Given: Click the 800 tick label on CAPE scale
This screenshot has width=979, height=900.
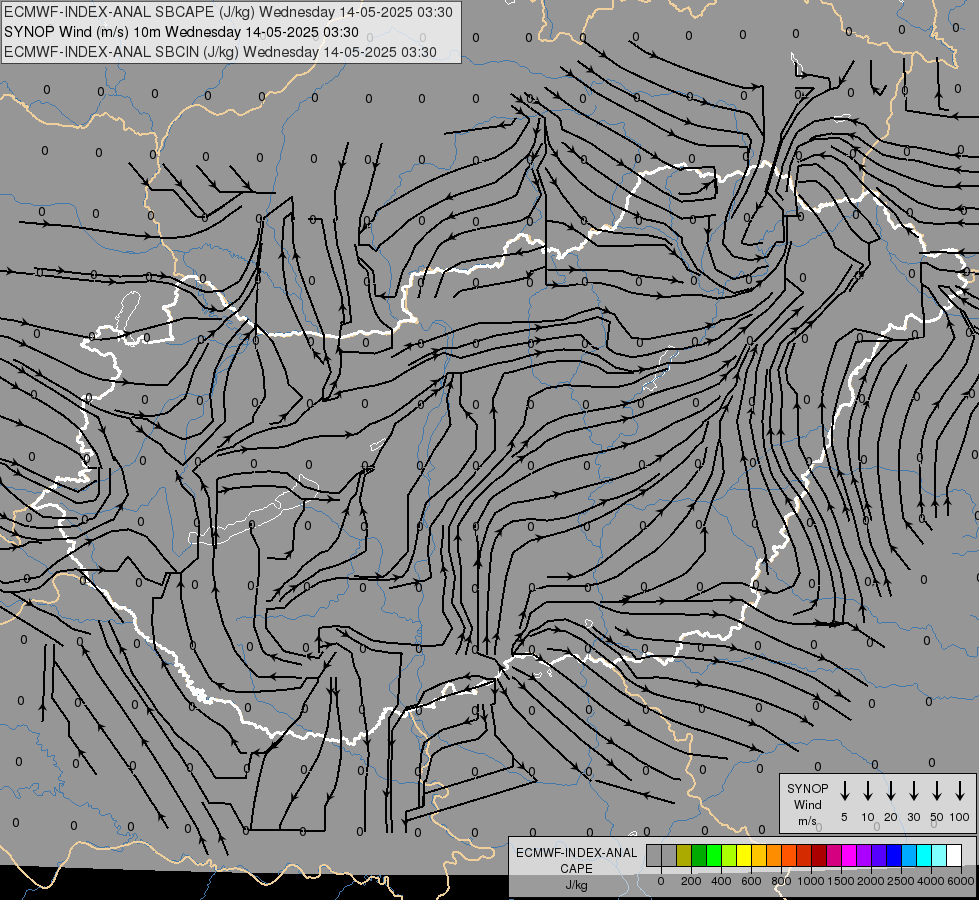Looking at the screenshot, I should pyautogui.click(x=781, y=881).
